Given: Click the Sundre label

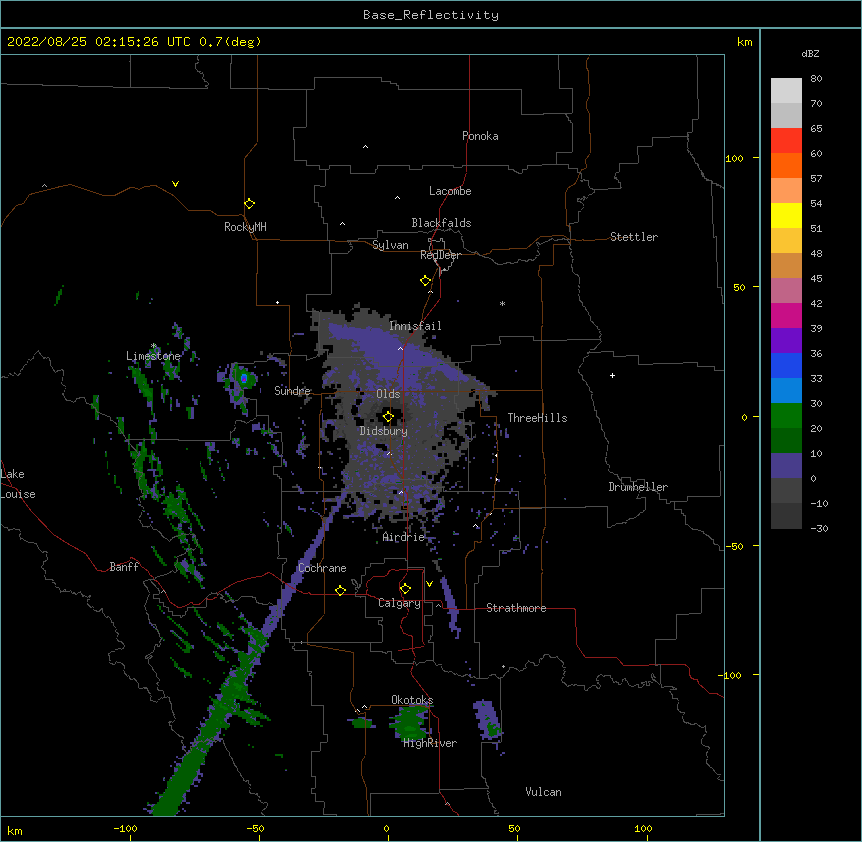Looking at the screenshot, I should coord(292,391).
